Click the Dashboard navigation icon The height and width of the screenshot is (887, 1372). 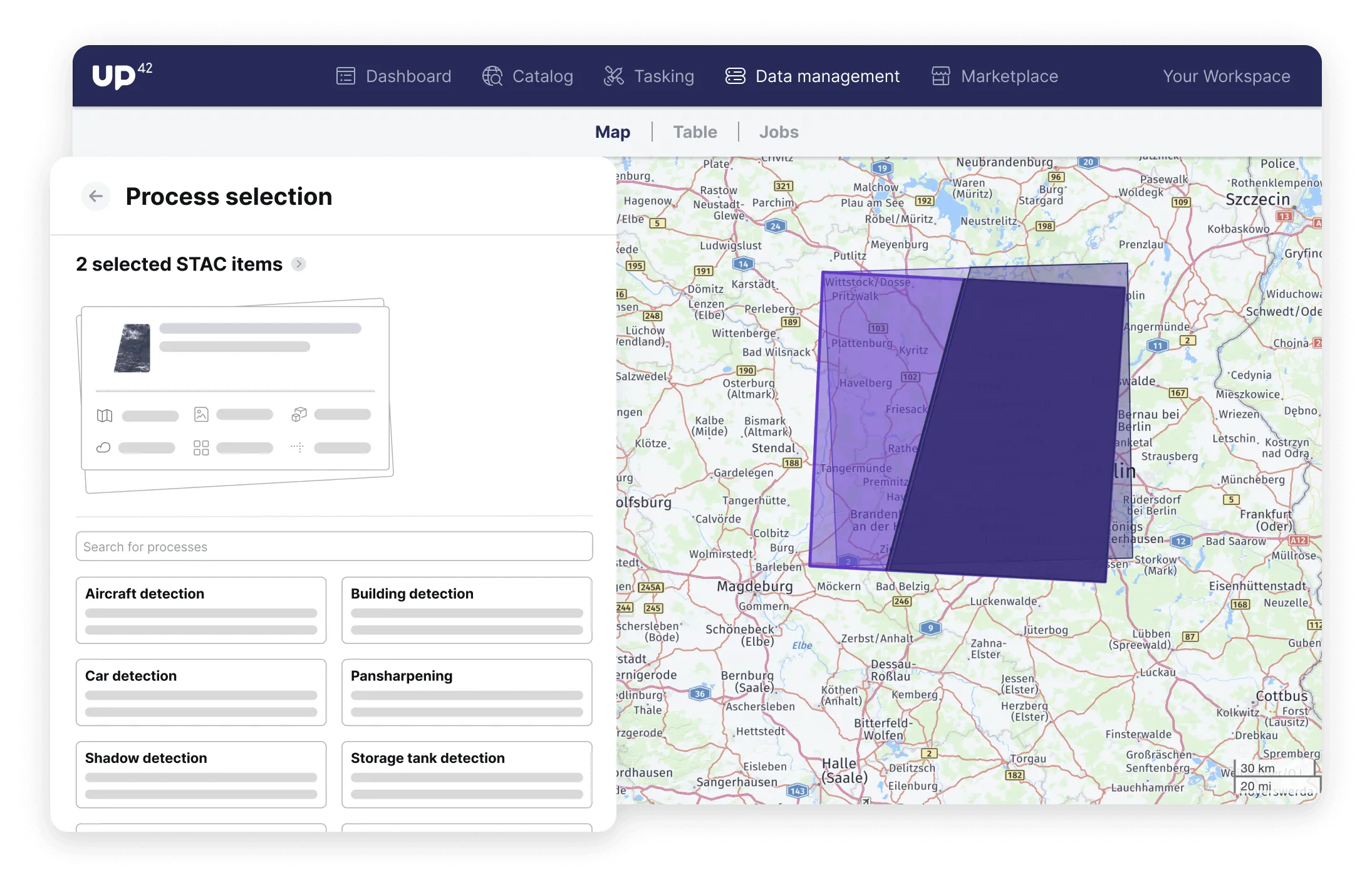pyautogui.click(x=345, y=76)
